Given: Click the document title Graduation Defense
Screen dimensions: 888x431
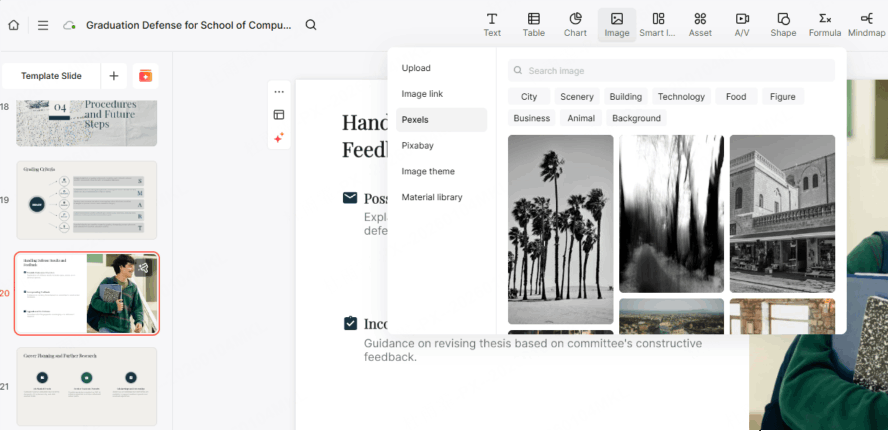Looking at the screenshot, I should [x=189, y=25].
